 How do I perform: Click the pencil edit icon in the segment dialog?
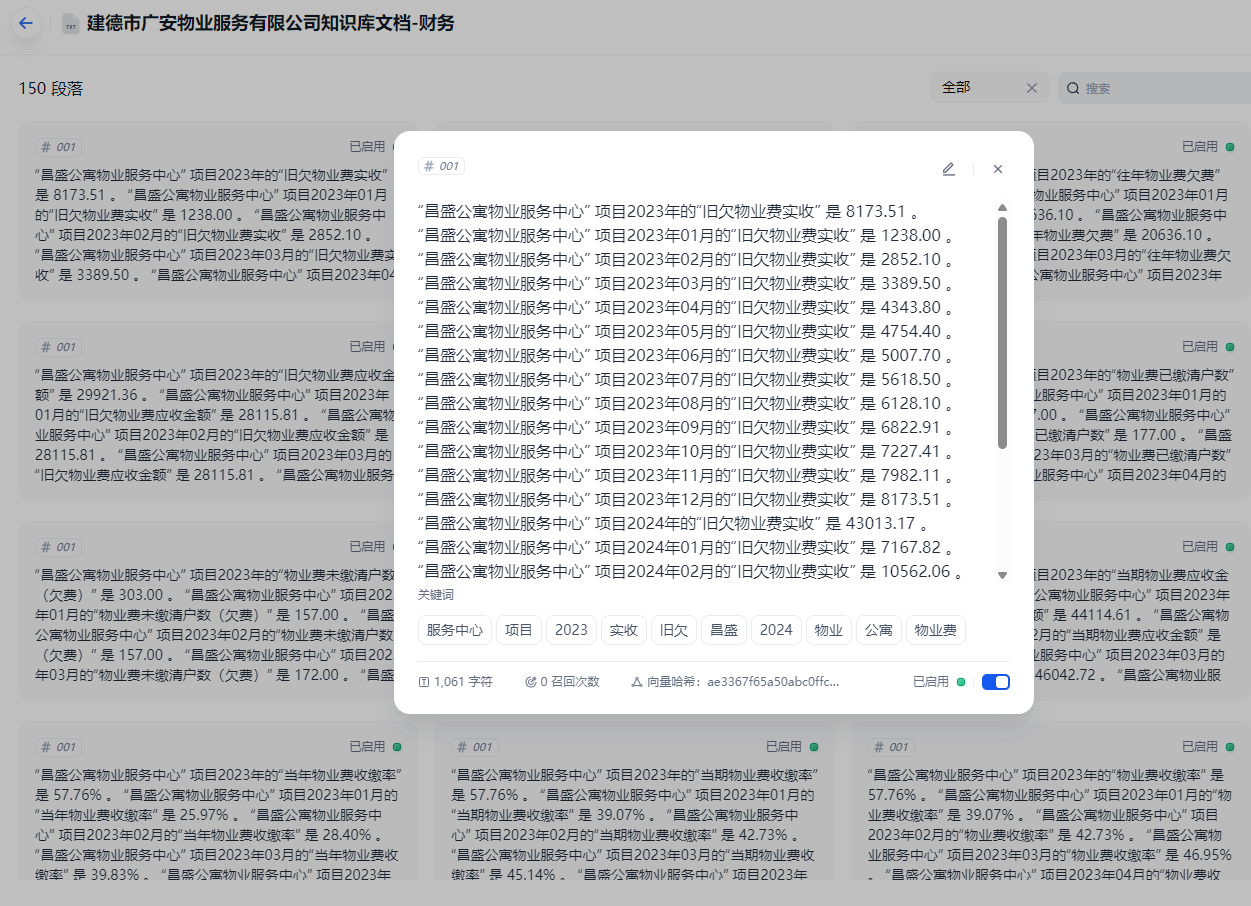[948, 169]
